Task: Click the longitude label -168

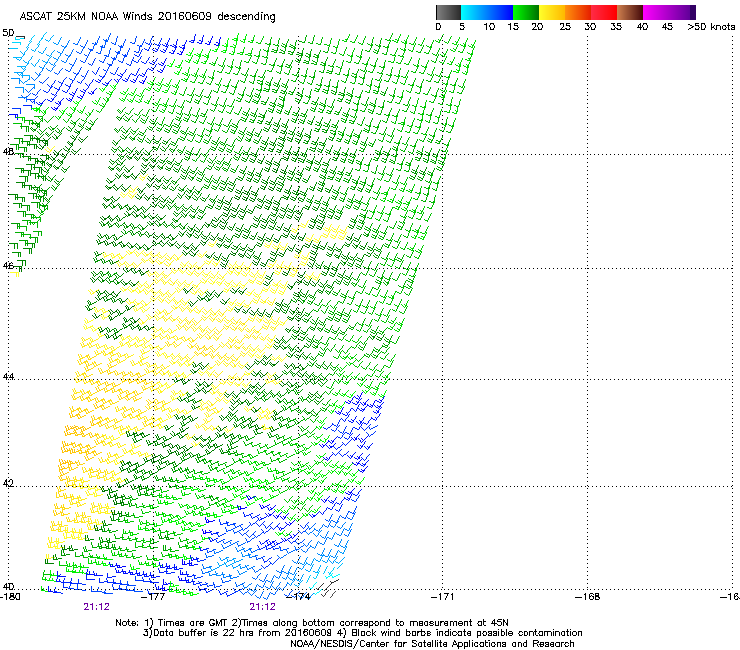Action: (x=588, y=597)
